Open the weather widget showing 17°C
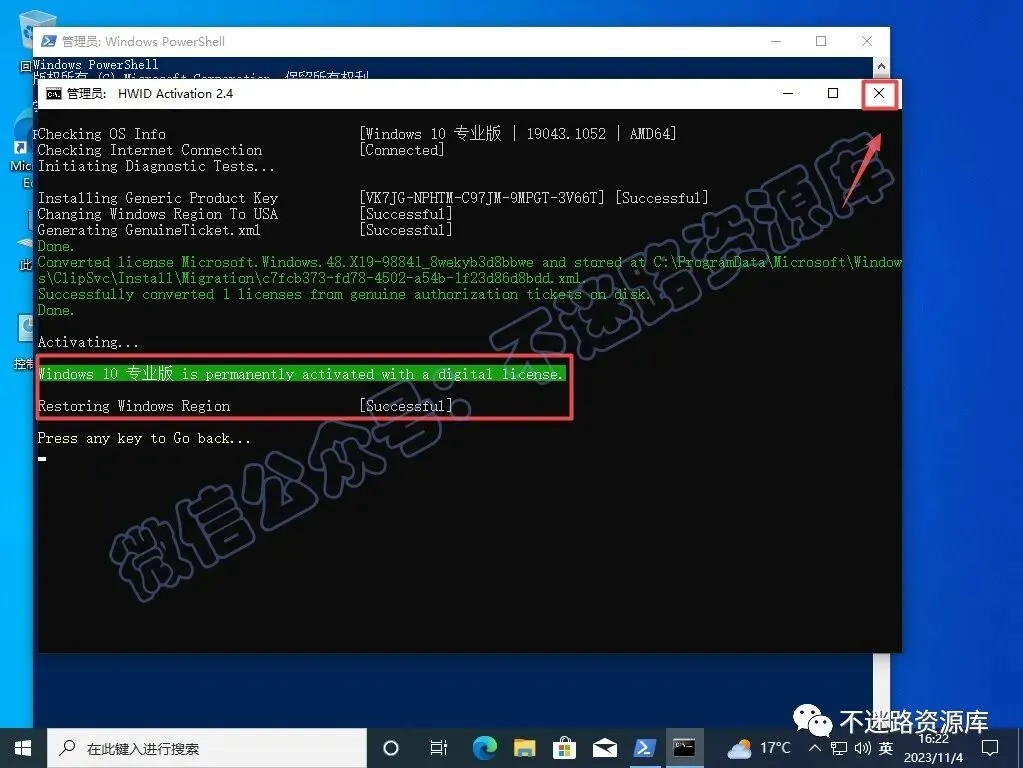 coord(759,748)
